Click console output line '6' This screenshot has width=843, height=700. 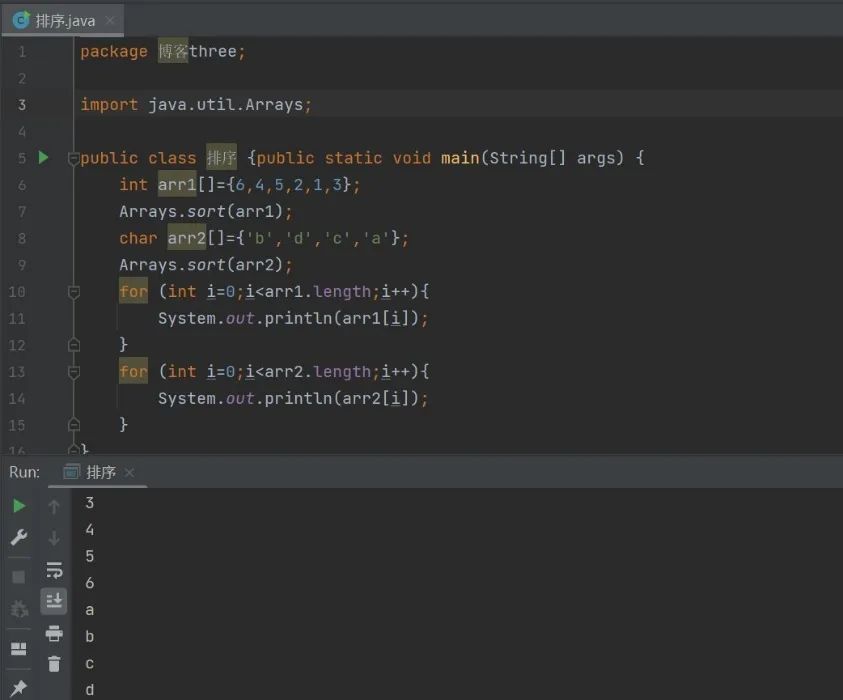tap(90, 583)
